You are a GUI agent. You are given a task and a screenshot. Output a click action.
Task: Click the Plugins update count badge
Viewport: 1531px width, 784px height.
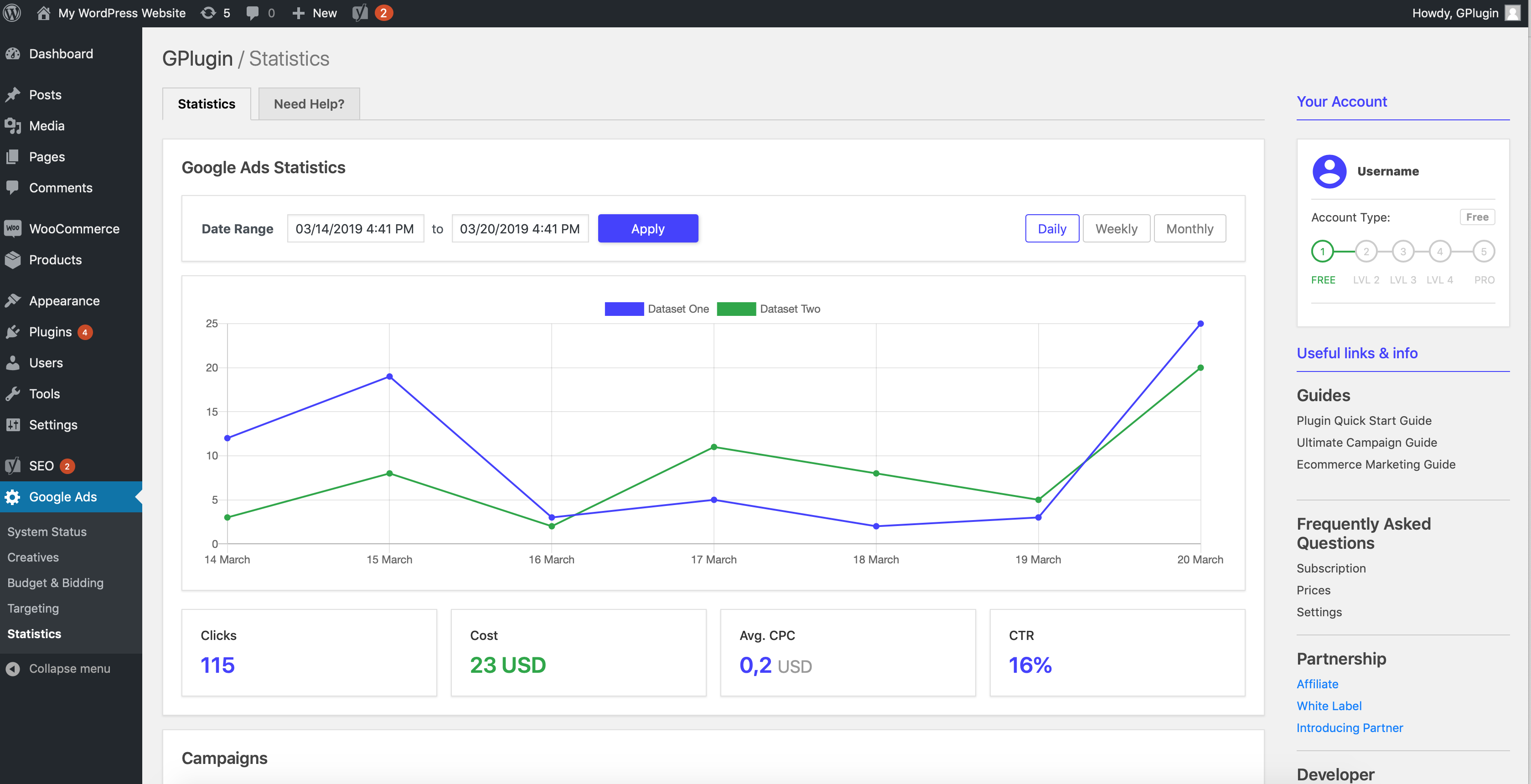(85, 332)
